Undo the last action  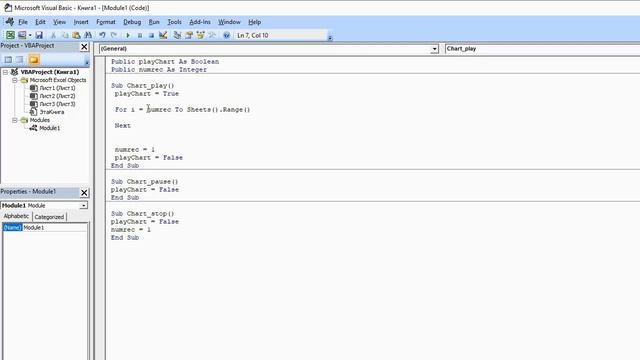point(102,36)
